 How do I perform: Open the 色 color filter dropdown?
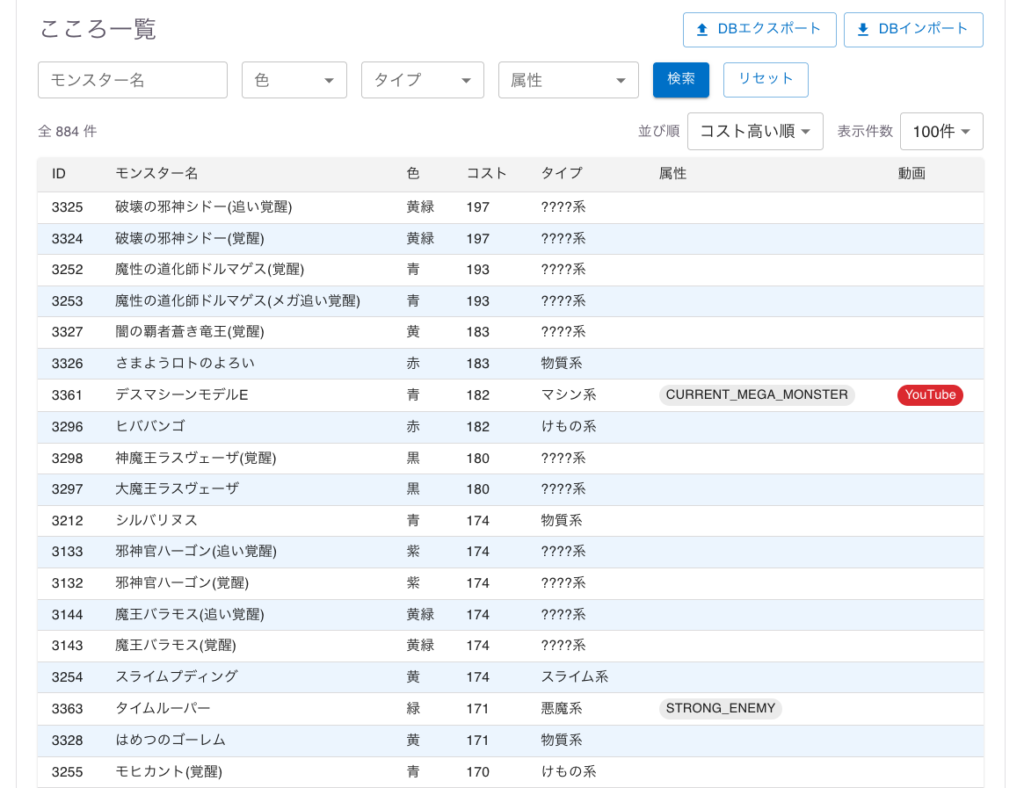pos(294,80)
